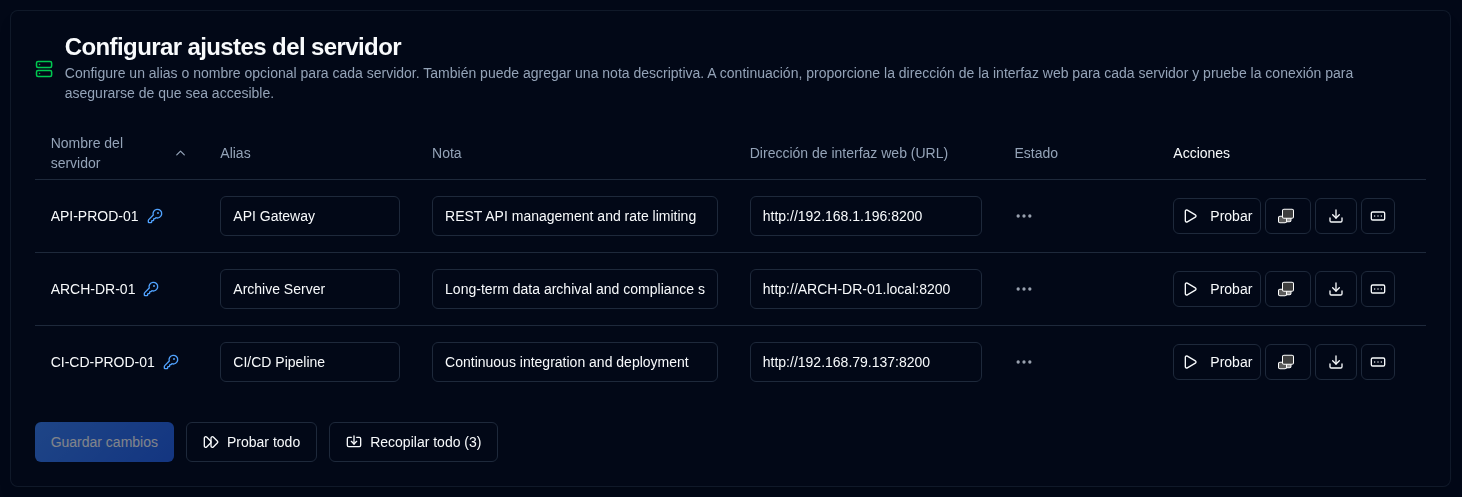Screen dimensions: 1462x497
Task: Sort by Nombre del servidor chevron
Action: [180, 153]
